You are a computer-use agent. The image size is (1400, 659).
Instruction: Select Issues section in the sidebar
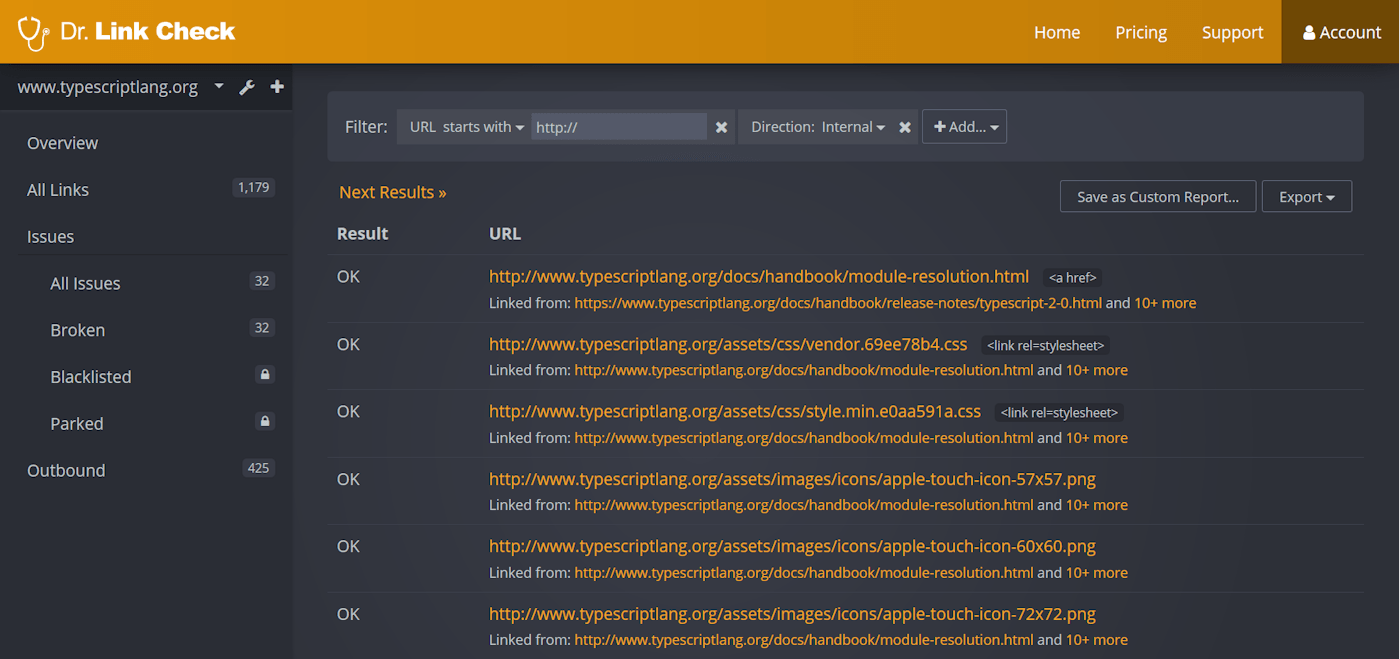(51, 237)
